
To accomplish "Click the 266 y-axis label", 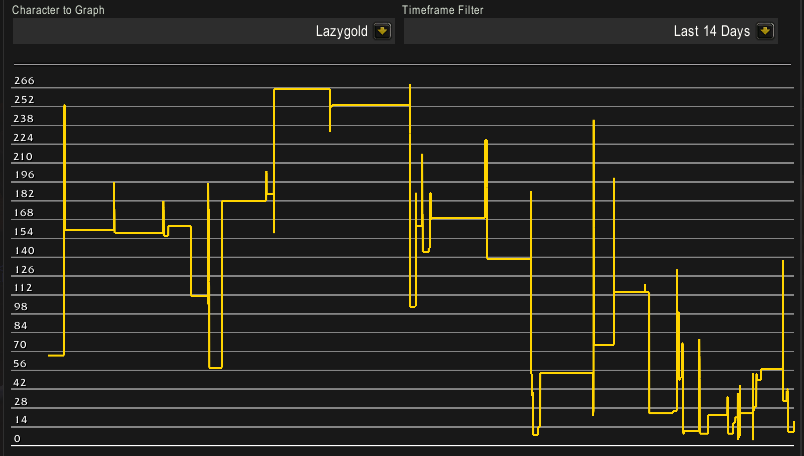I will pos(24,81).
